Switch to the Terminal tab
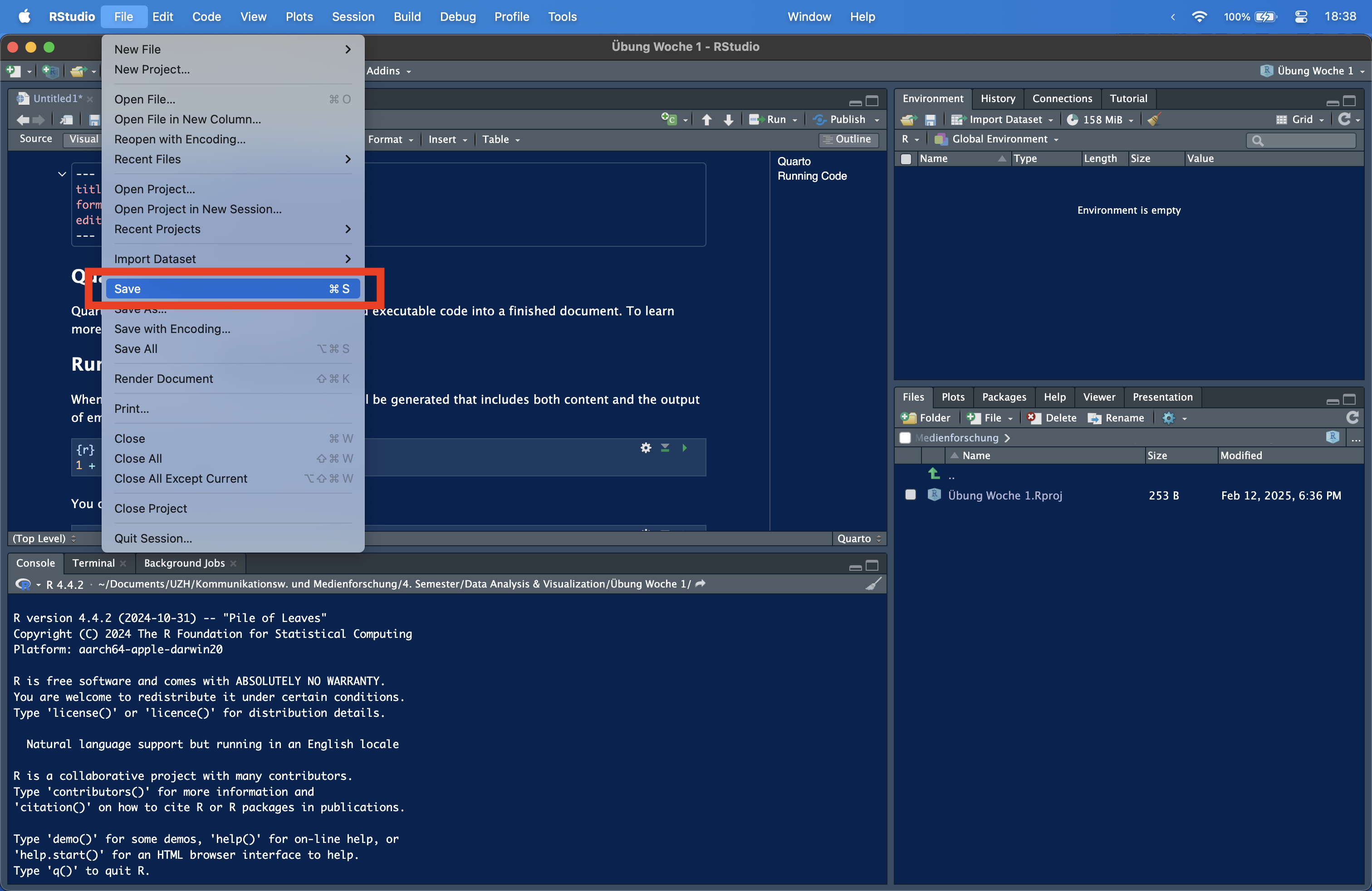The image size is (1372, 891). (x=93, y=563)
